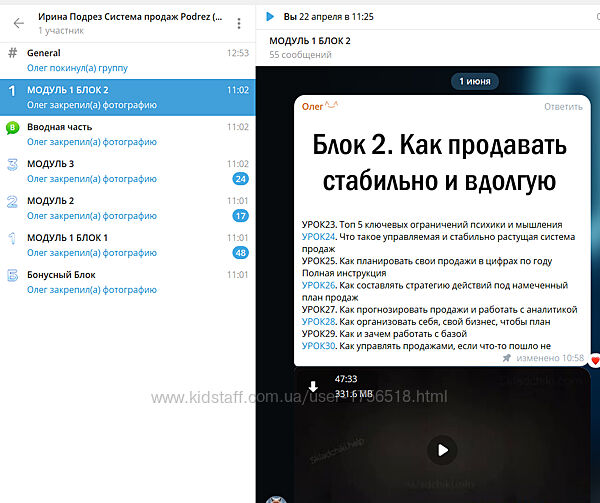Click the 24 unread counter badge
This screenshot has height=503, width=600.
click(240, 178)
